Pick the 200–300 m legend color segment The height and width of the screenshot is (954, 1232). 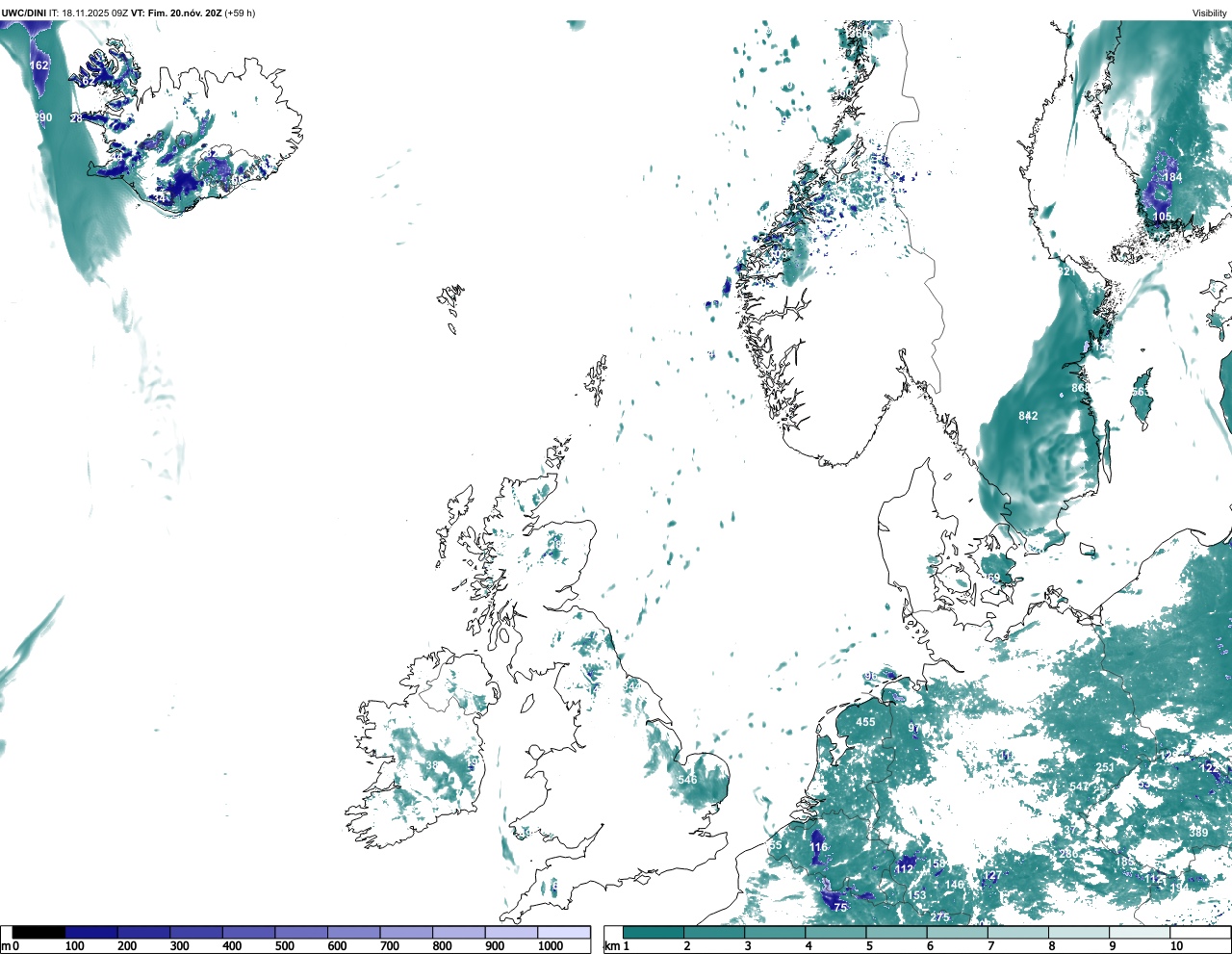[143, 933]
